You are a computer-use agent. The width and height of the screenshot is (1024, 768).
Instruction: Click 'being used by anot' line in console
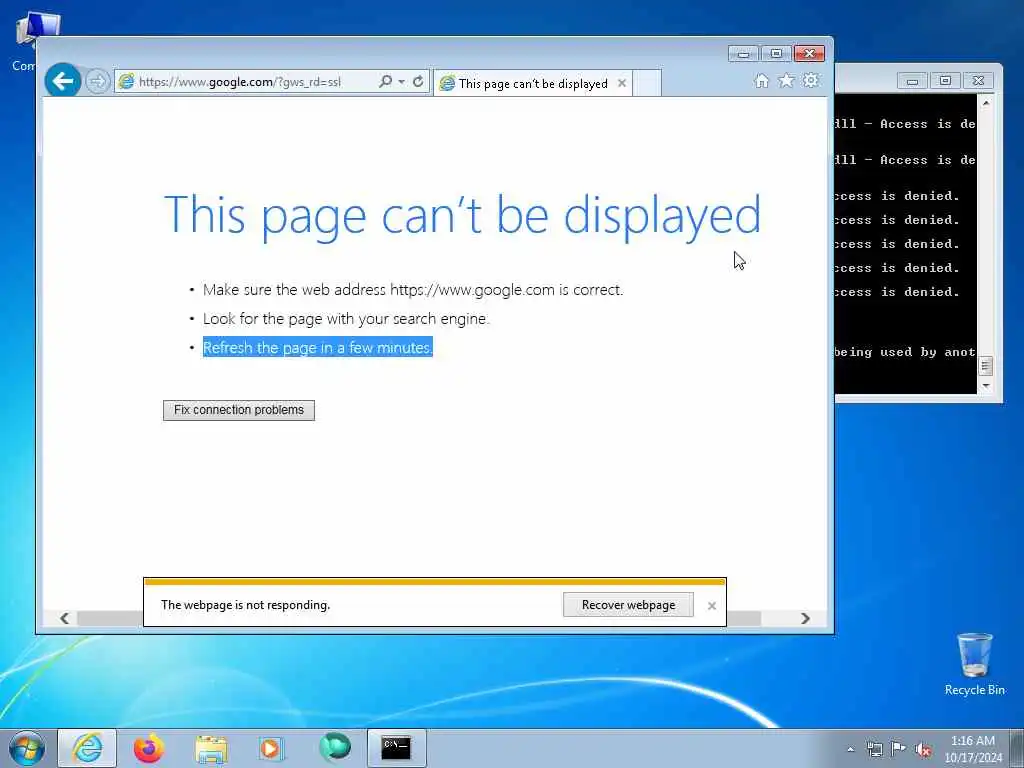pyautogui.click(x=905, y=352)
